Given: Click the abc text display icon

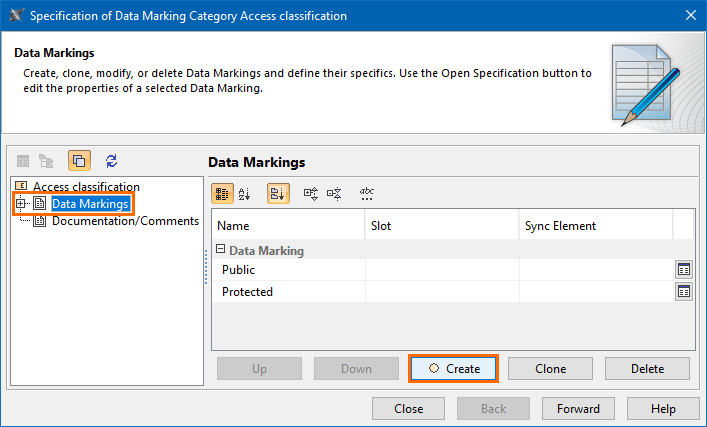Looking at the screenshot, I should (x=367, y=193).
